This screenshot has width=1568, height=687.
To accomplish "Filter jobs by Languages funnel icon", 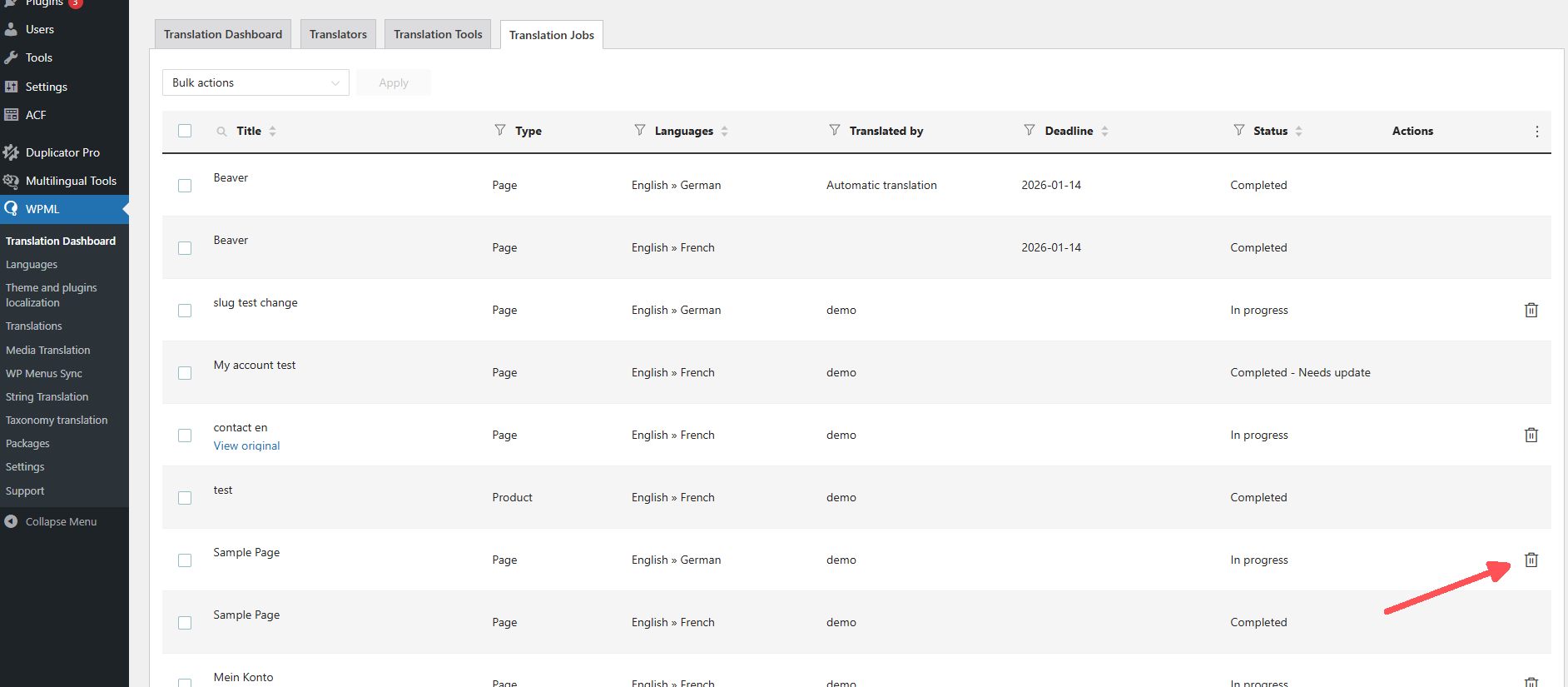I will 640,130.
